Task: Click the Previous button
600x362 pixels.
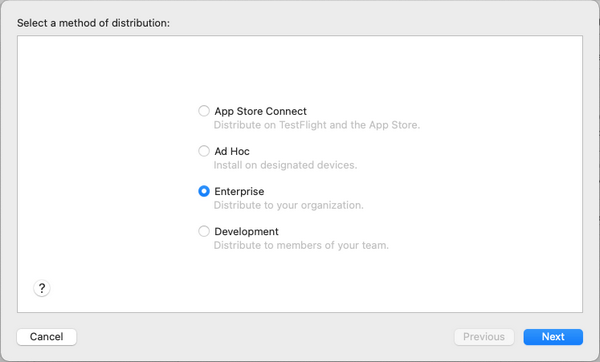Action: [x=484, y=337]
